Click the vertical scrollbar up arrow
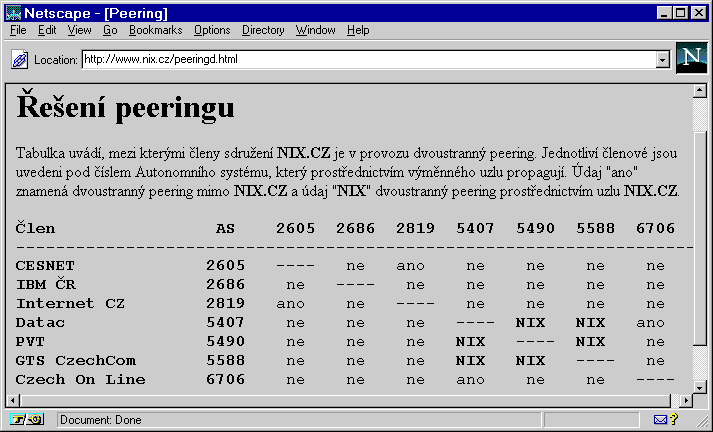Screen dimensions: 713x432 click(700, 90)
